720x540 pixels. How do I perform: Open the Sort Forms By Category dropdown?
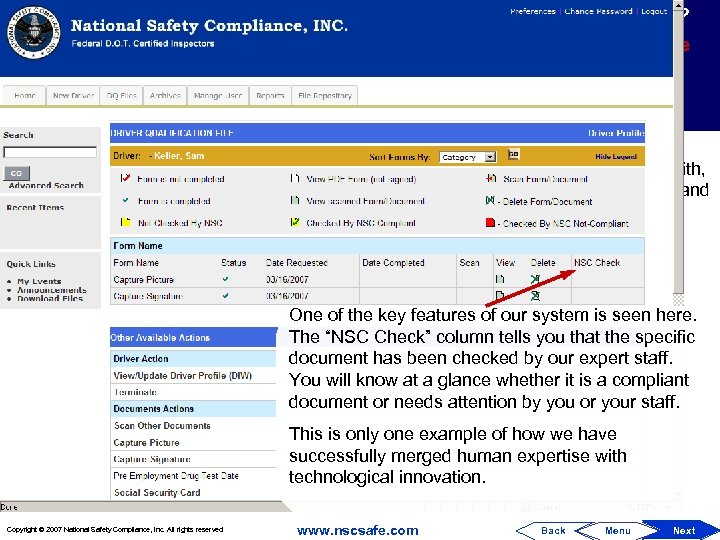tap(467, 157)
